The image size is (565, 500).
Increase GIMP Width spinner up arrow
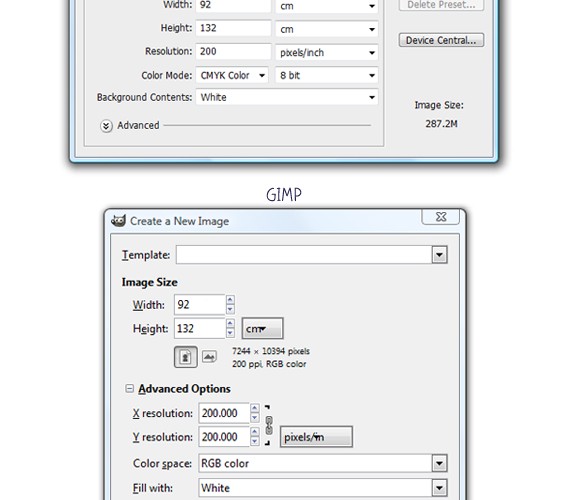(x=230, y=300)
